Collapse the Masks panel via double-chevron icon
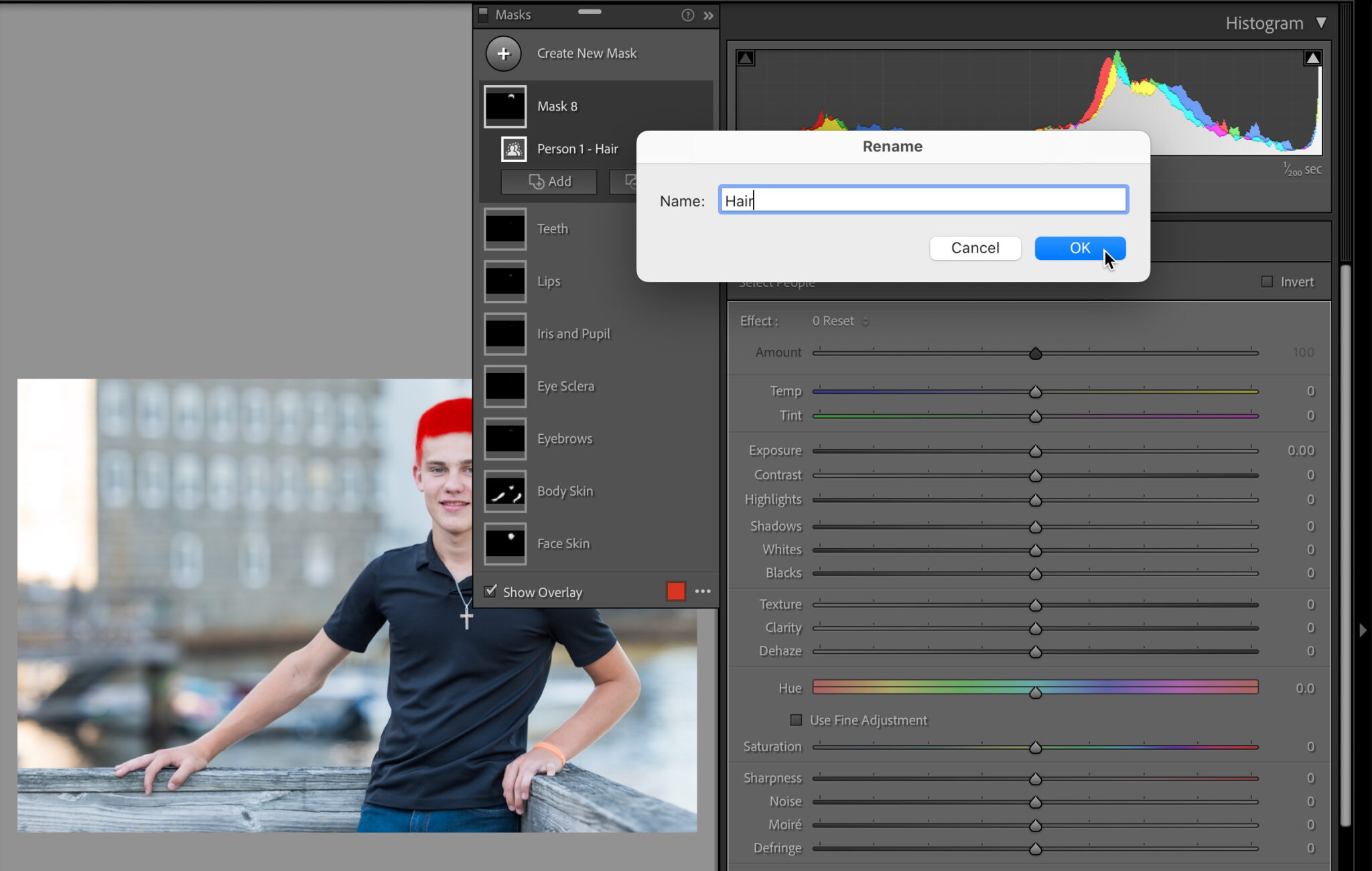 click(x=708, y=15)
